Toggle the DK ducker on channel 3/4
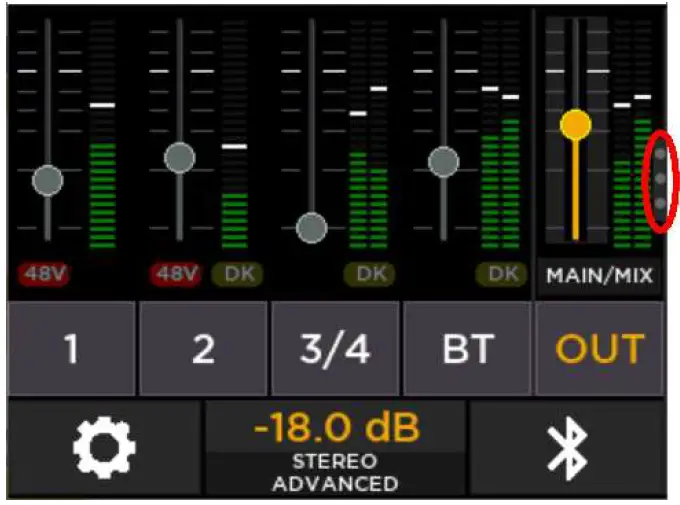The height and width of the screenshot is (505, 680). (369, 274)
